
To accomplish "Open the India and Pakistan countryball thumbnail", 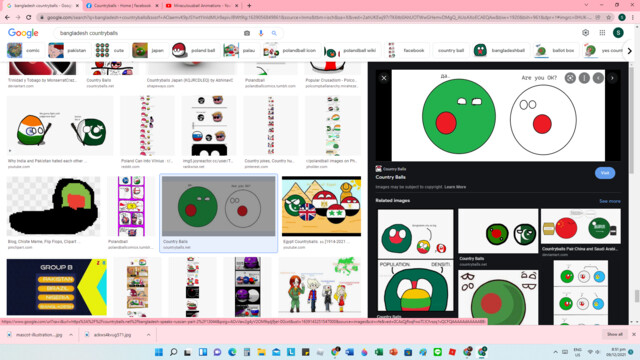I will [x=60, y=126].
